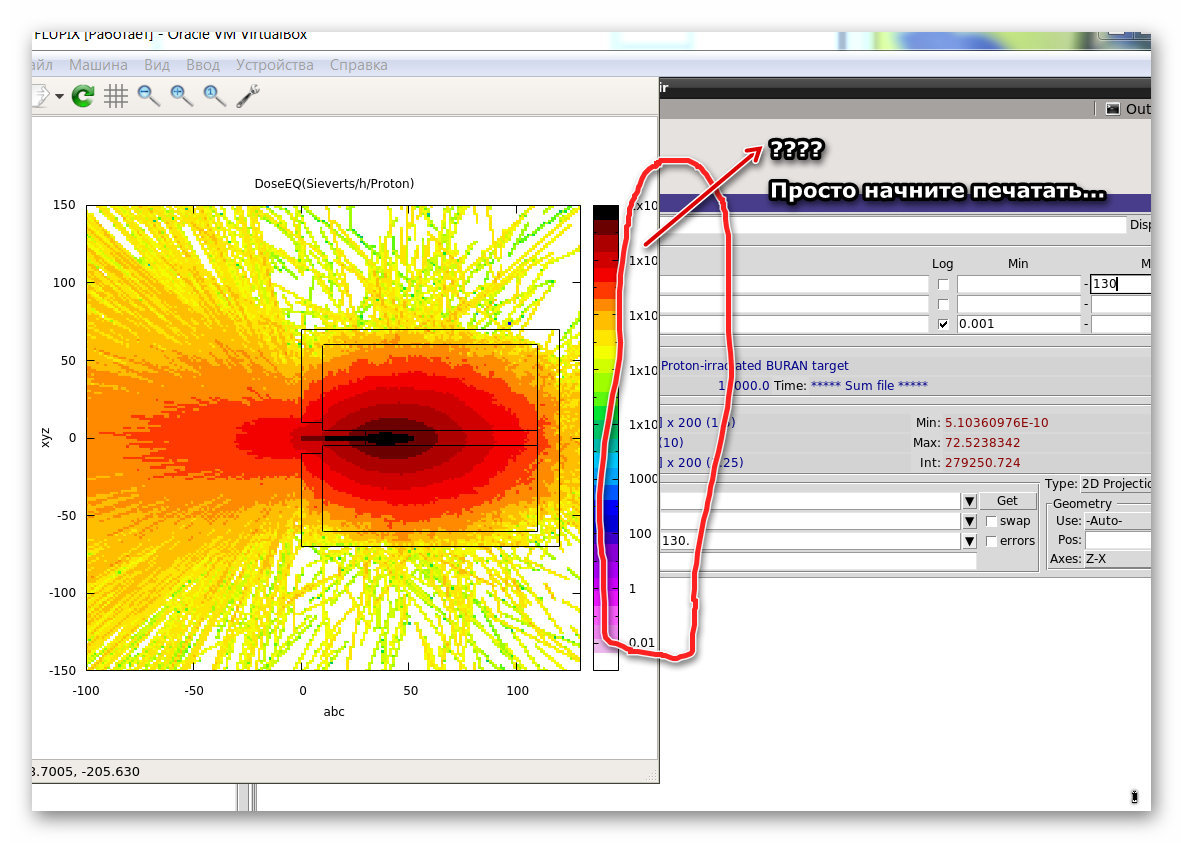Open the Машина menu

(x=98, y=65)
